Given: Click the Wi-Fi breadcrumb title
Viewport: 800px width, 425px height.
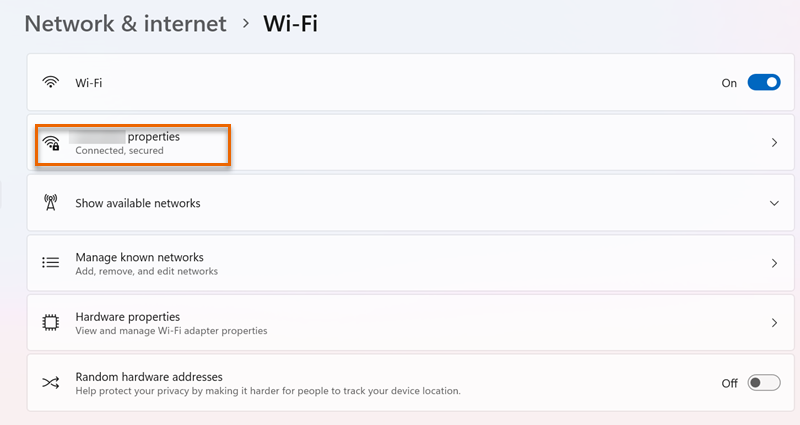Looking at the screenshot, I should [290, 23].
